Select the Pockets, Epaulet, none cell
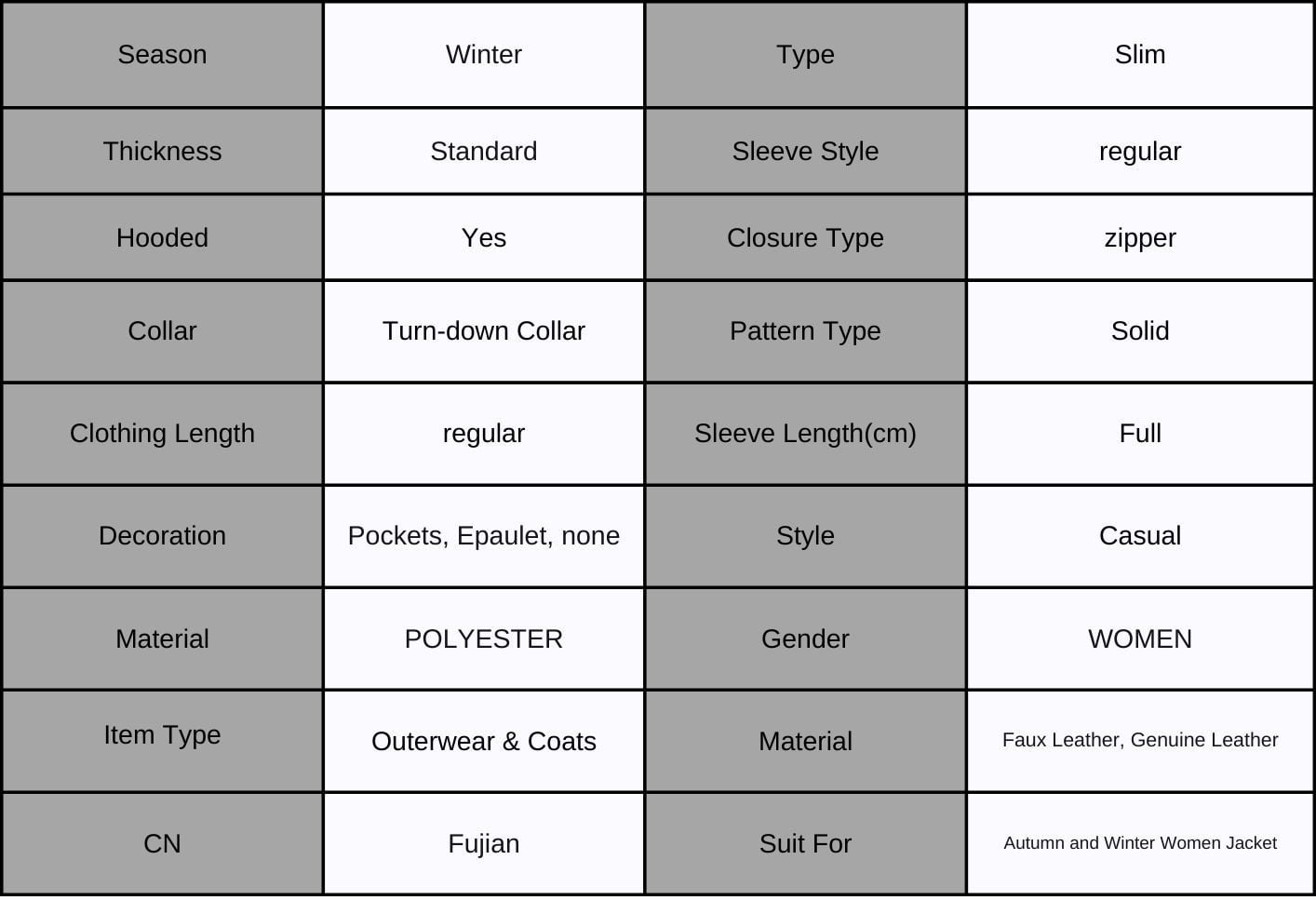Image resolution: width=1316 pixels, height=900 pixels. click(483, 535)
